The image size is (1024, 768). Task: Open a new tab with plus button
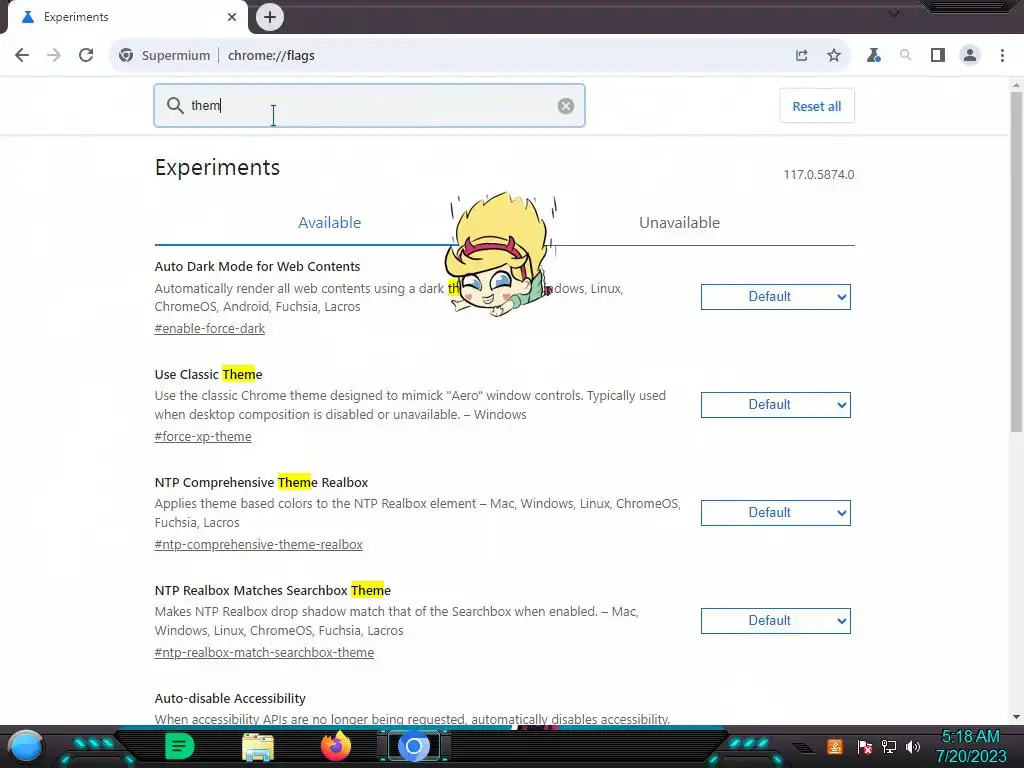pos(270,17)
